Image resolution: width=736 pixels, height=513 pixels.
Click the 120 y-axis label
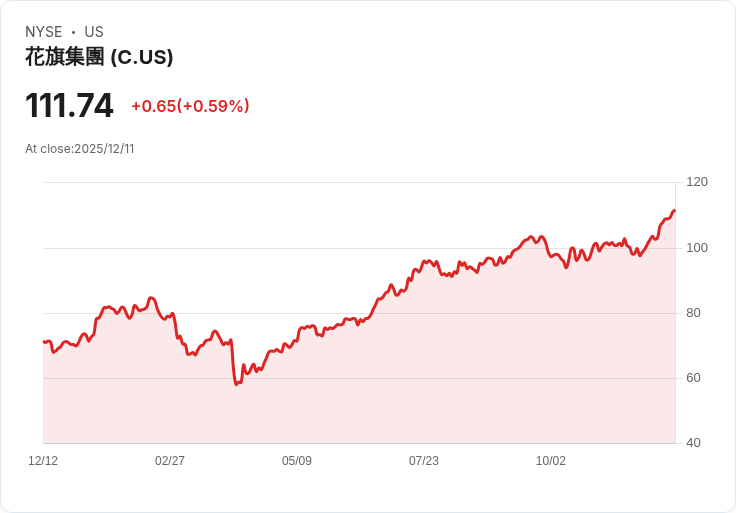(697, 182)
